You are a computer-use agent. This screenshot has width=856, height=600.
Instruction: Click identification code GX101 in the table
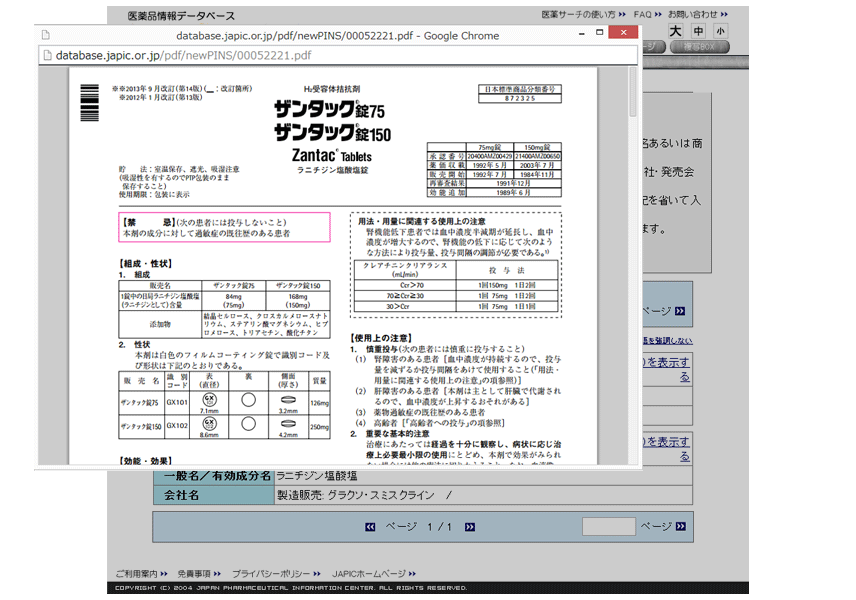click(x=177, y=402)
